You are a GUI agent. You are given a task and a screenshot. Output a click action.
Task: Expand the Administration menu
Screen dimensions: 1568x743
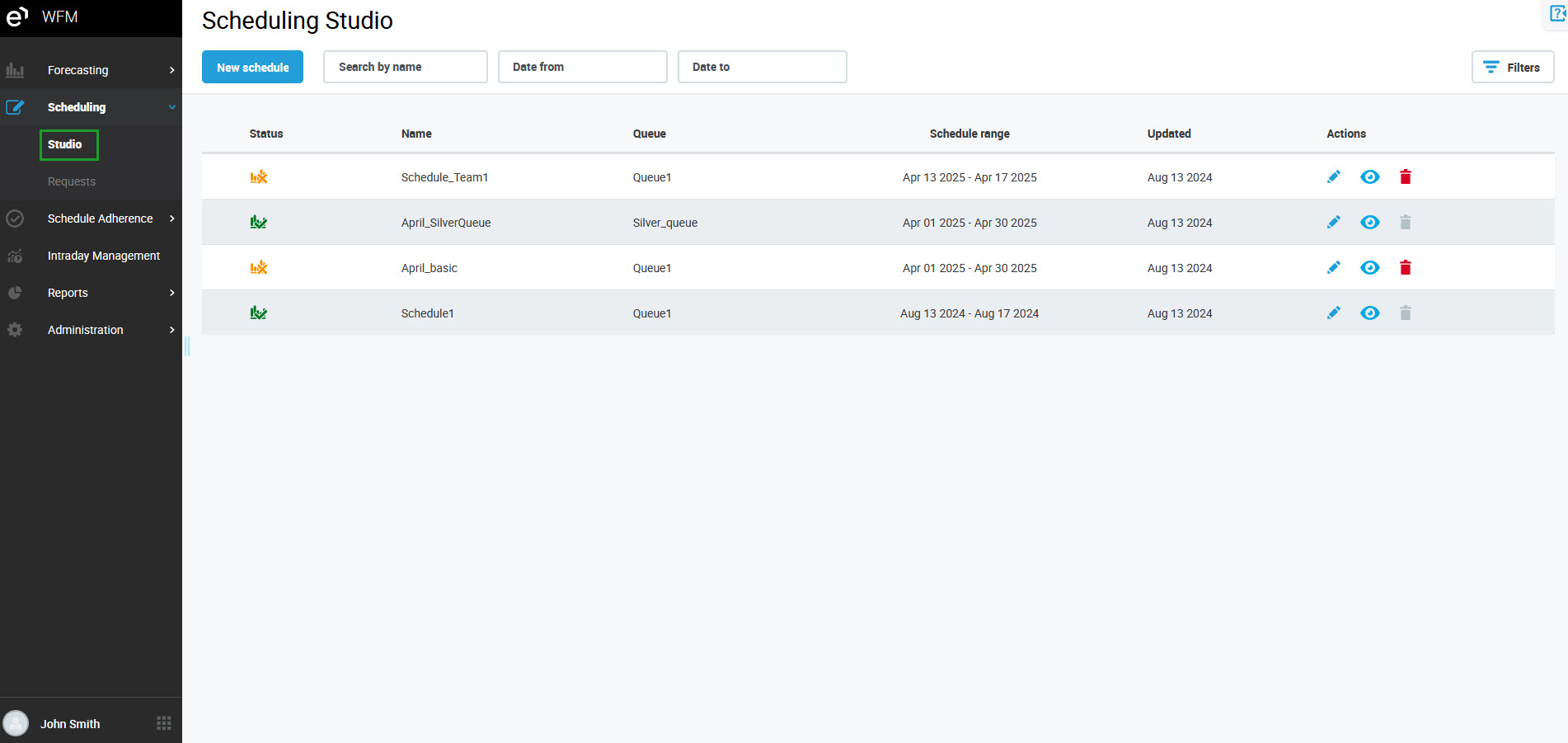click(x=91, y=330)
